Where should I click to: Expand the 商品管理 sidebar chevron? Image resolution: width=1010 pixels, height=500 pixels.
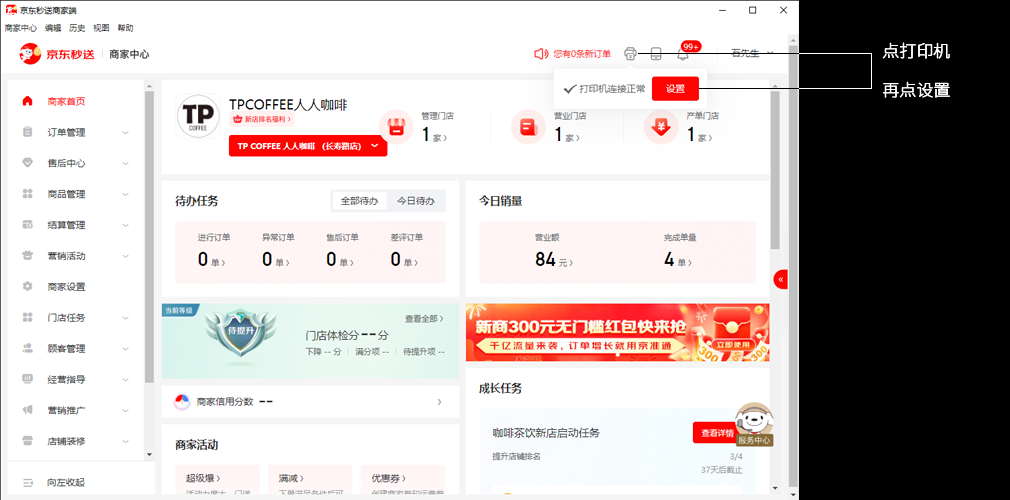point(126,195)
